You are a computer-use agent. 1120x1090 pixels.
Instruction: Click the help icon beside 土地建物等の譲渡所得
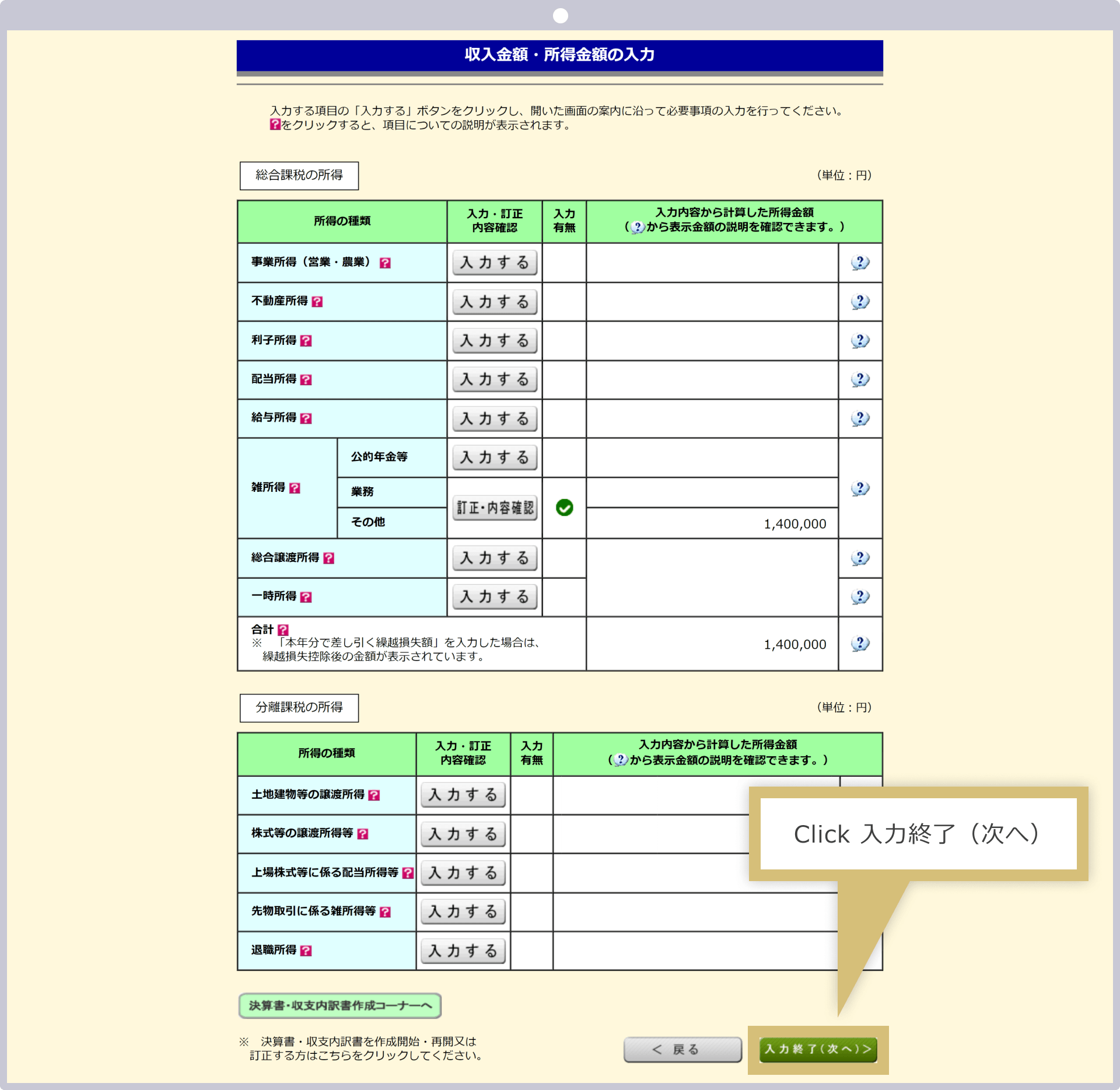(x=374, y=795)
